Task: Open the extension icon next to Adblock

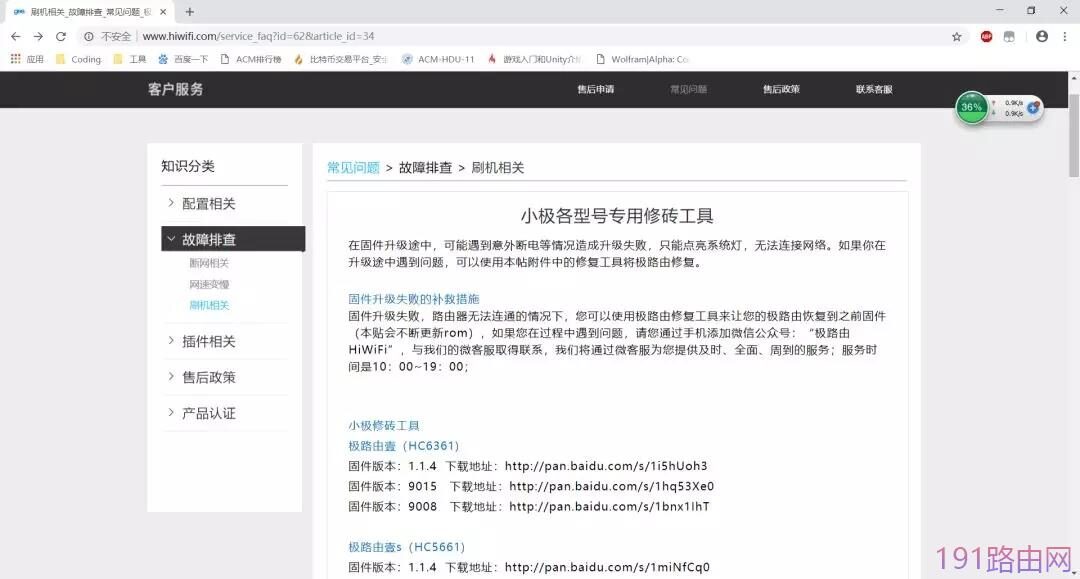Action: 1009,36
